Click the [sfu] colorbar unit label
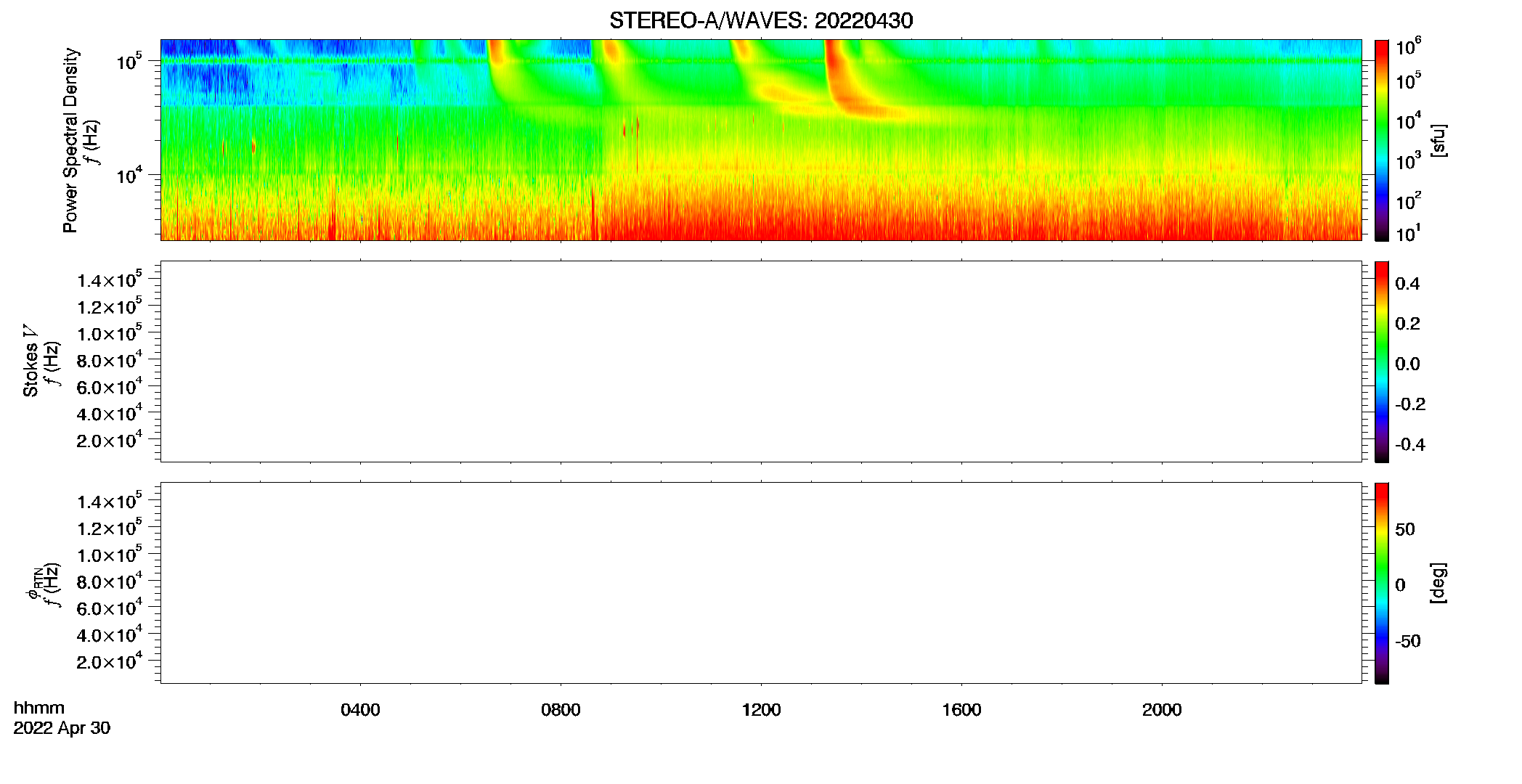The height and width of the screenshot is (784, 1522). coord(1438,141)
